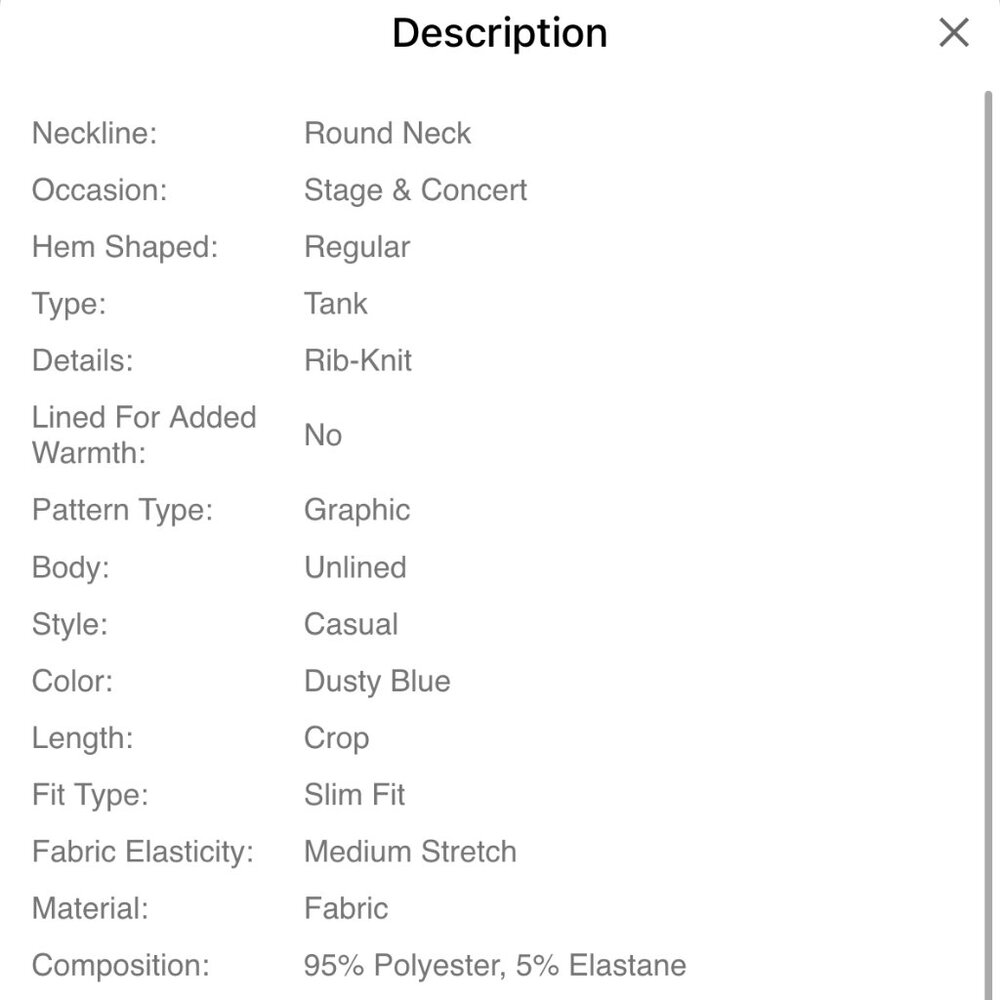The width and height of the screenshot is (1000, 1000).
Task: Select the 95% Polyester, 5% Elastane text
Action: point(495,966)
